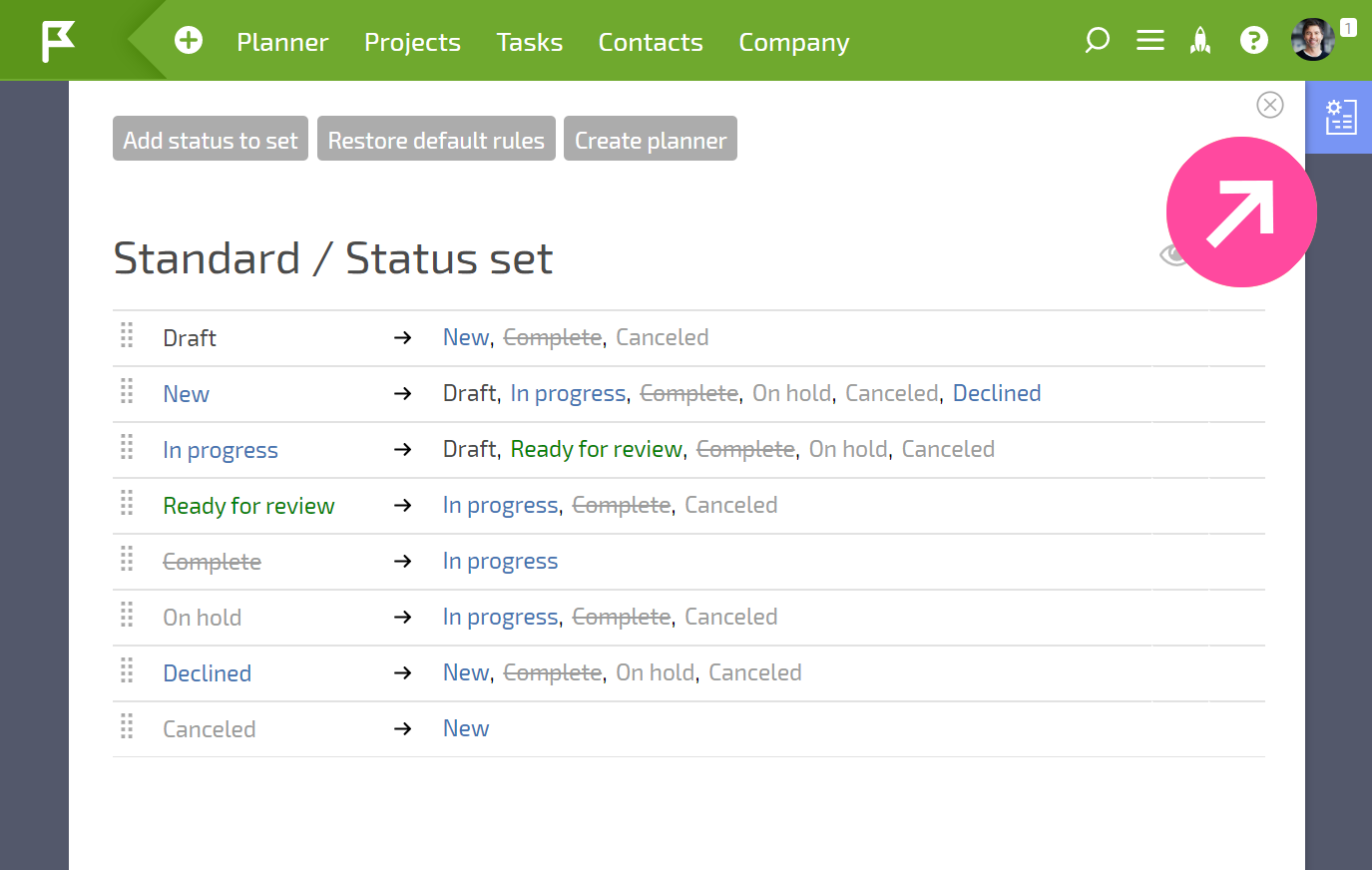The width and height of the screenshot is (1372, 870).
Task: Open the search magnifier icon
Action: pyautogui.click(x=1097, y=40)
